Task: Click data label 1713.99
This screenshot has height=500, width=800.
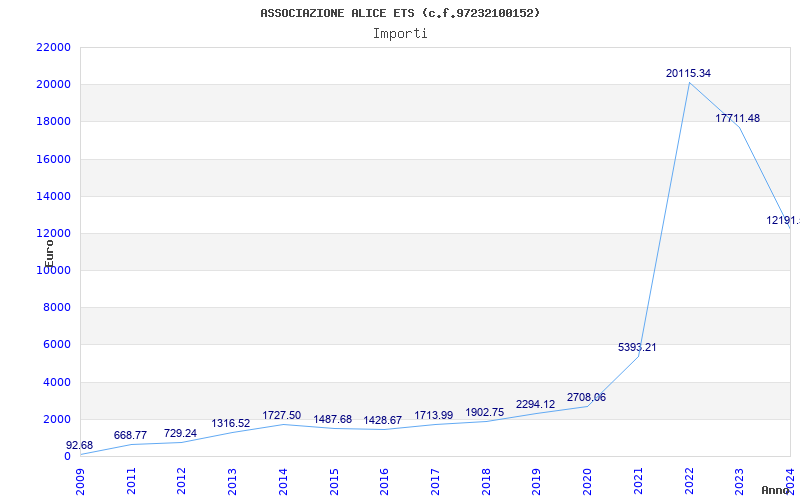Action: [x=434, y=416]
